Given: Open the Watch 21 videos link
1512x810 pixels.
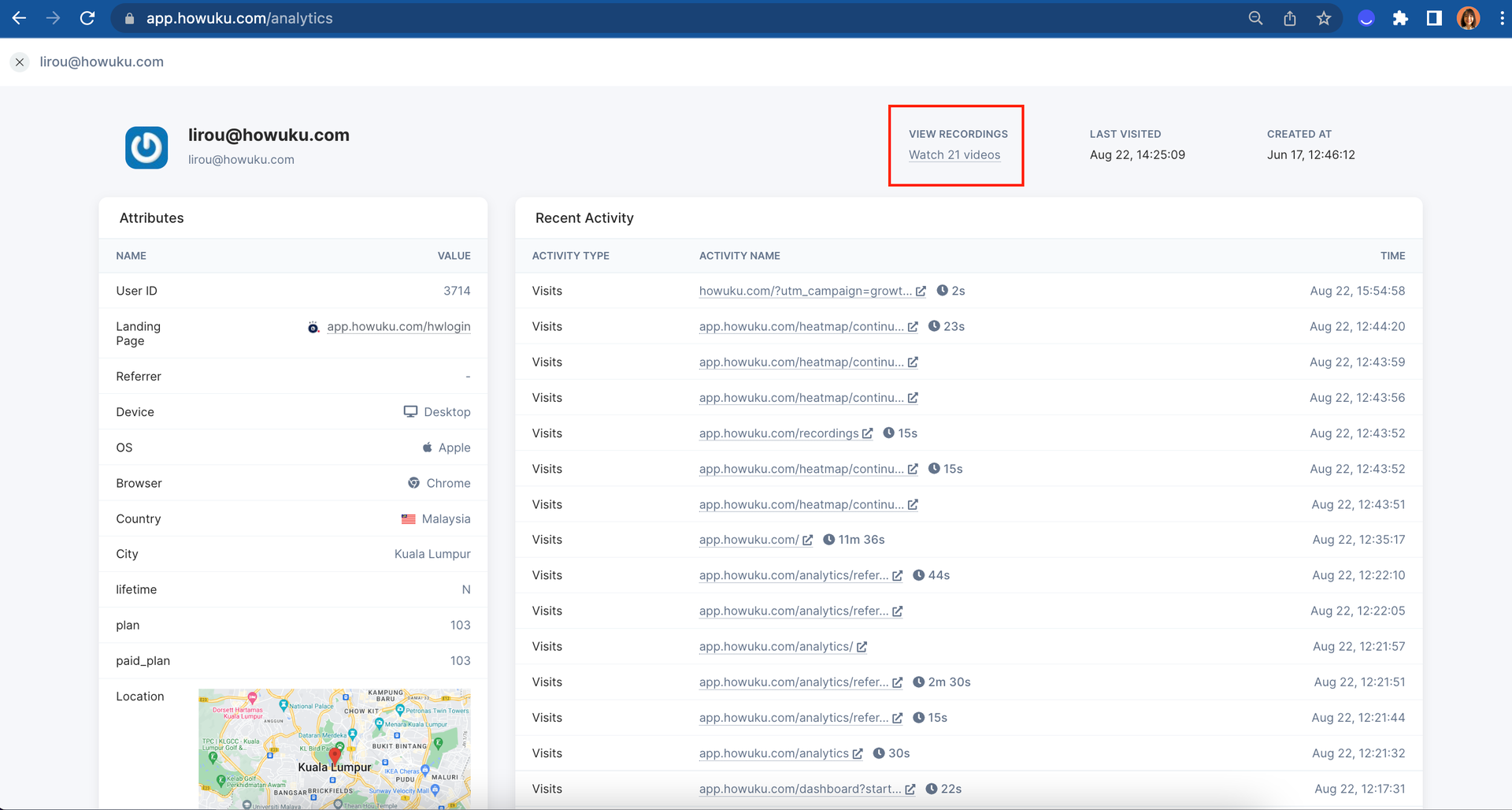Looking at the screenshot, I should (x=954, y=155).
